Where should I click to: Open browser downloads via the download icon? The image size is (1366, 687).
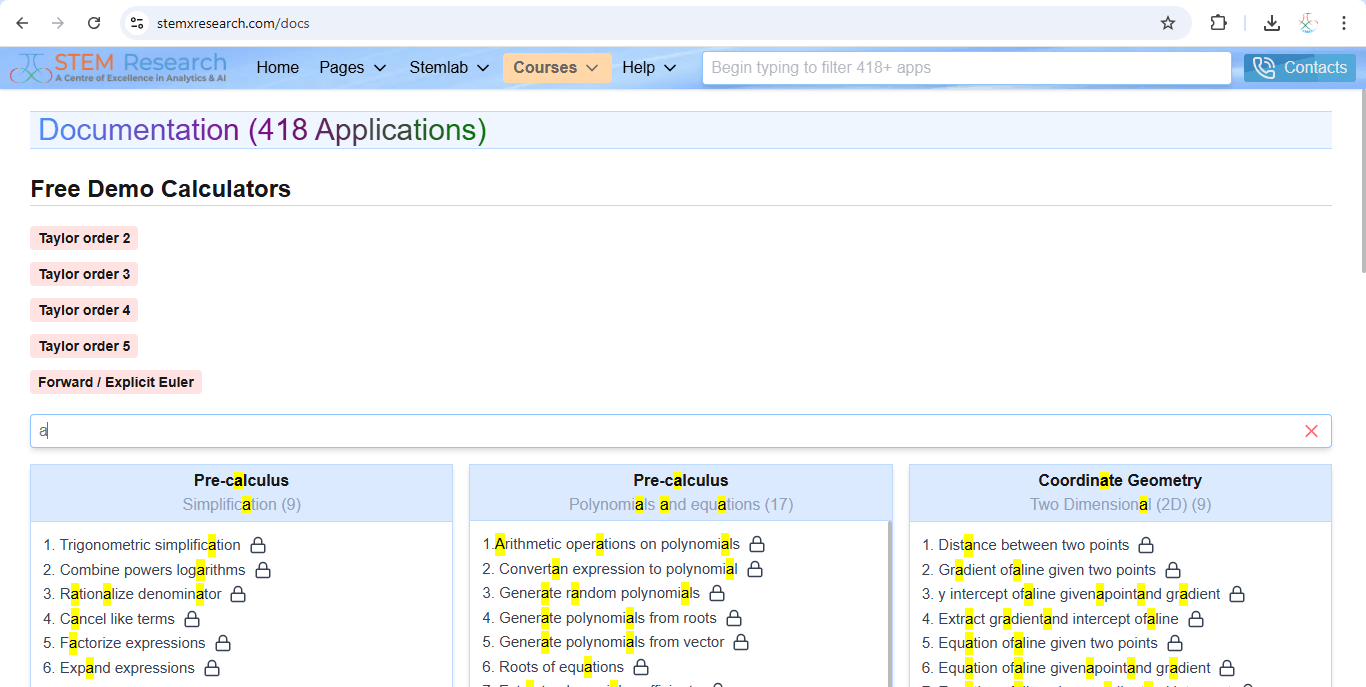tap(1272, 22)
